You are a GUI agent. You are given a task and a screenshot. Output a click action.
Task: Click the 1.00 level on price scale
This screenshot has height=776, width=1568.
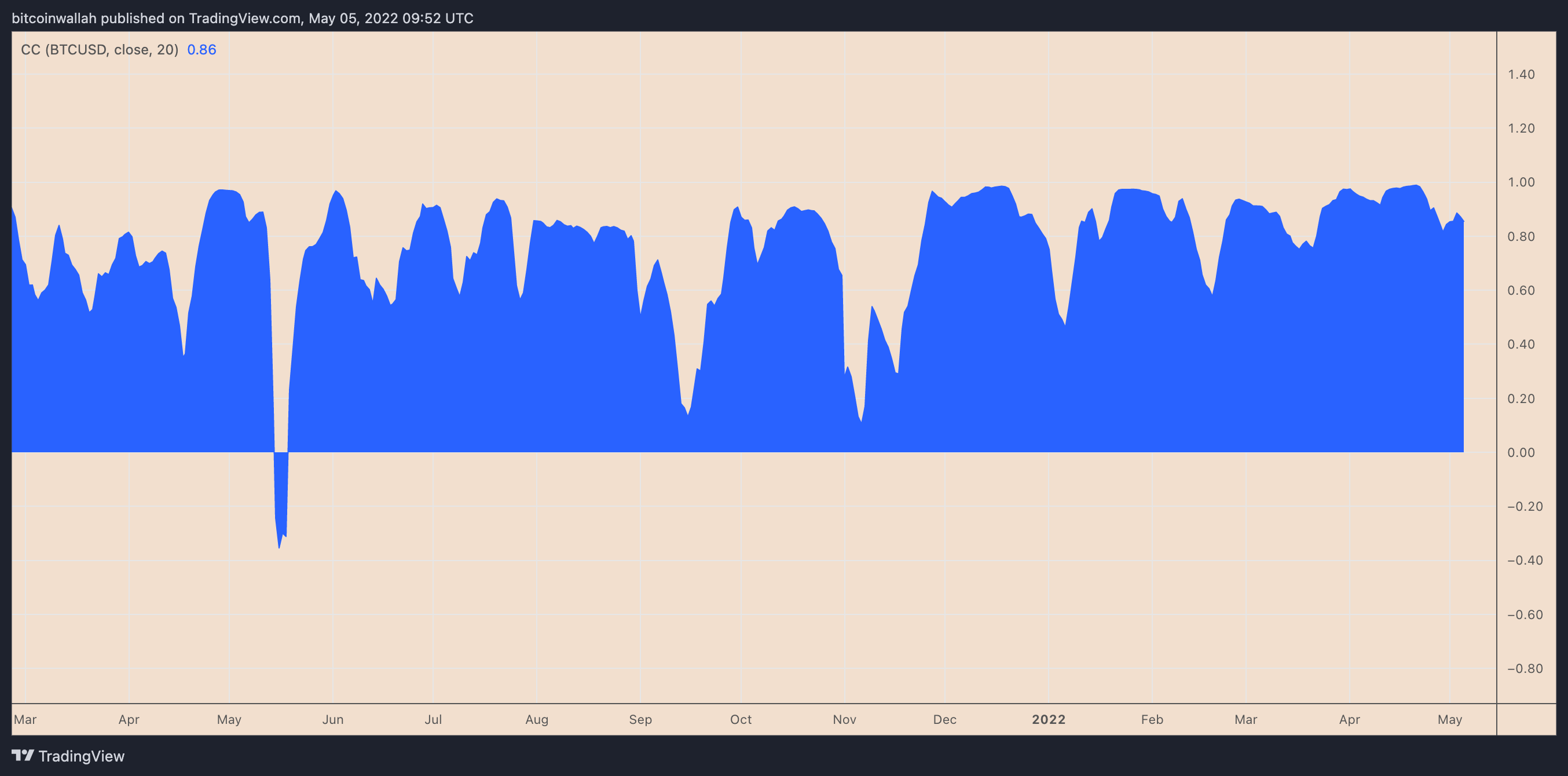(1521, 182)
